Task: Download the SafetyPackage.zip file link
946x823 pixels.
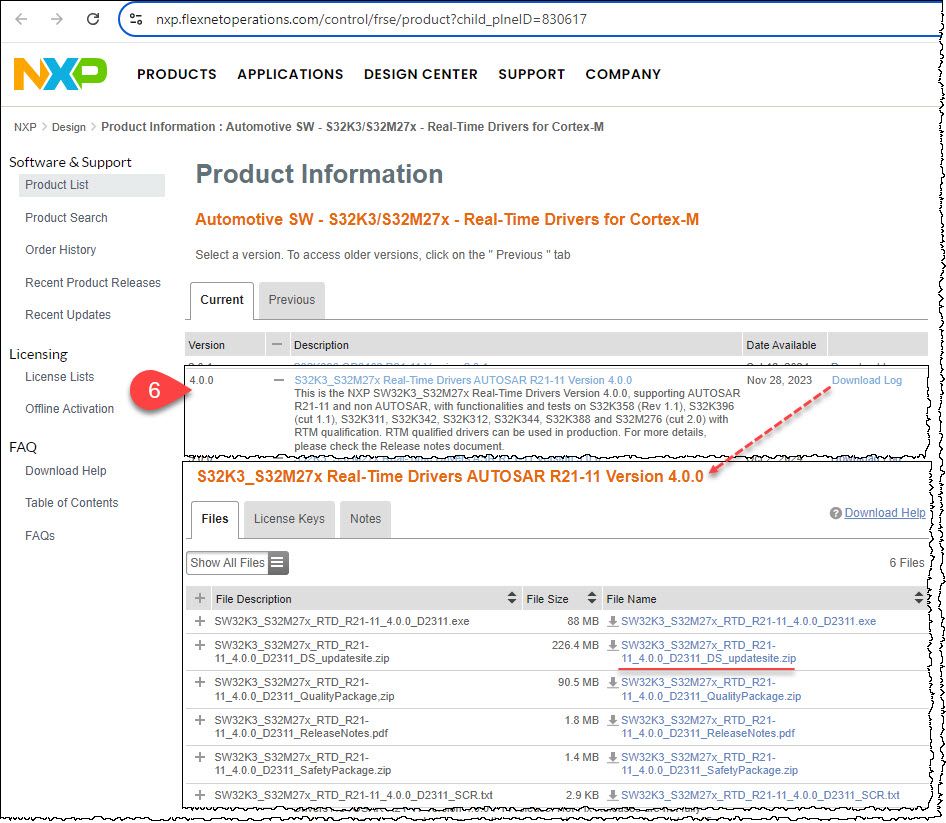Action: click(x=709, y=764)
